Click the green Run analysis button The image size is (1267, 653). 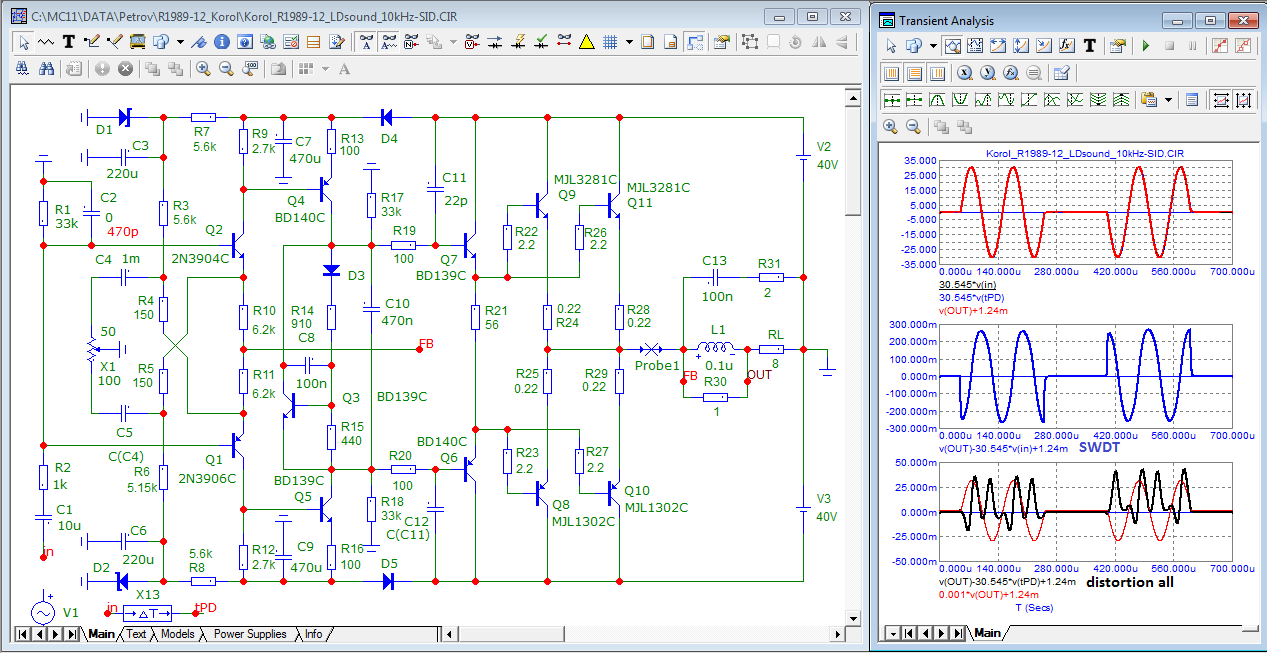tap(1145, 46)
